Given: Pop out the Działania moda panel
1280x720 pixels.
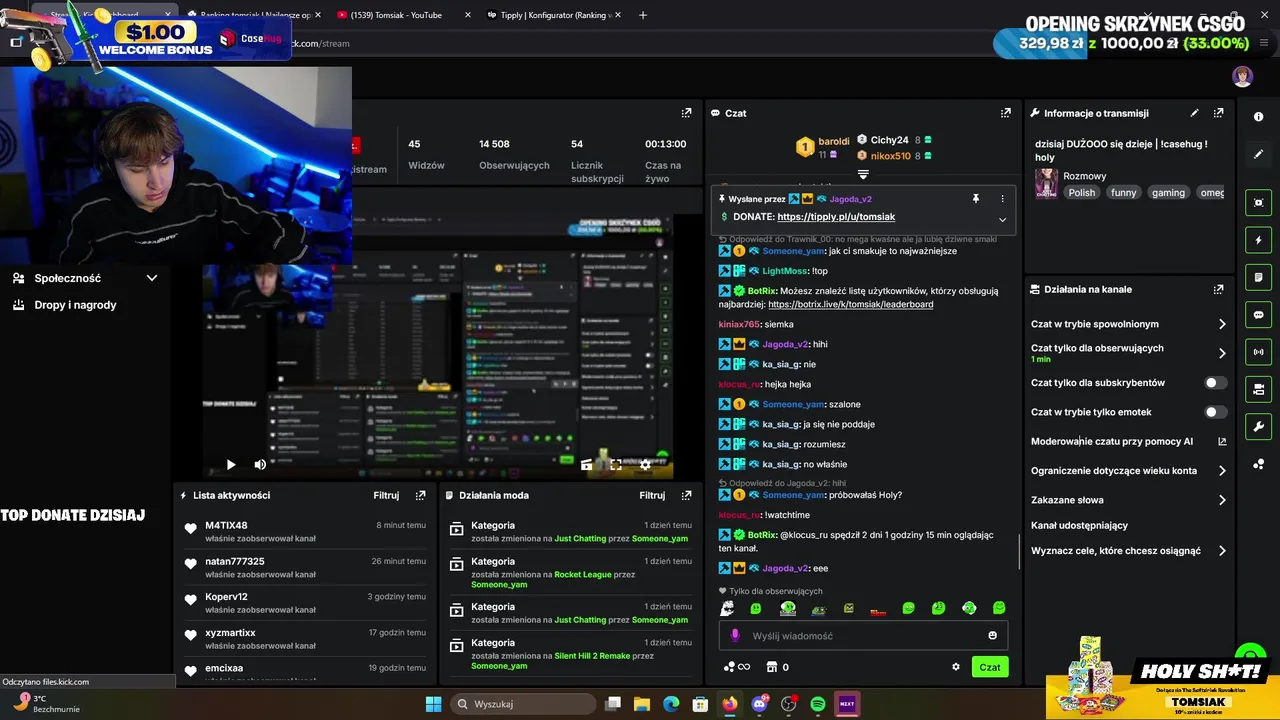Looking at the screenshot, I should 686,495.
